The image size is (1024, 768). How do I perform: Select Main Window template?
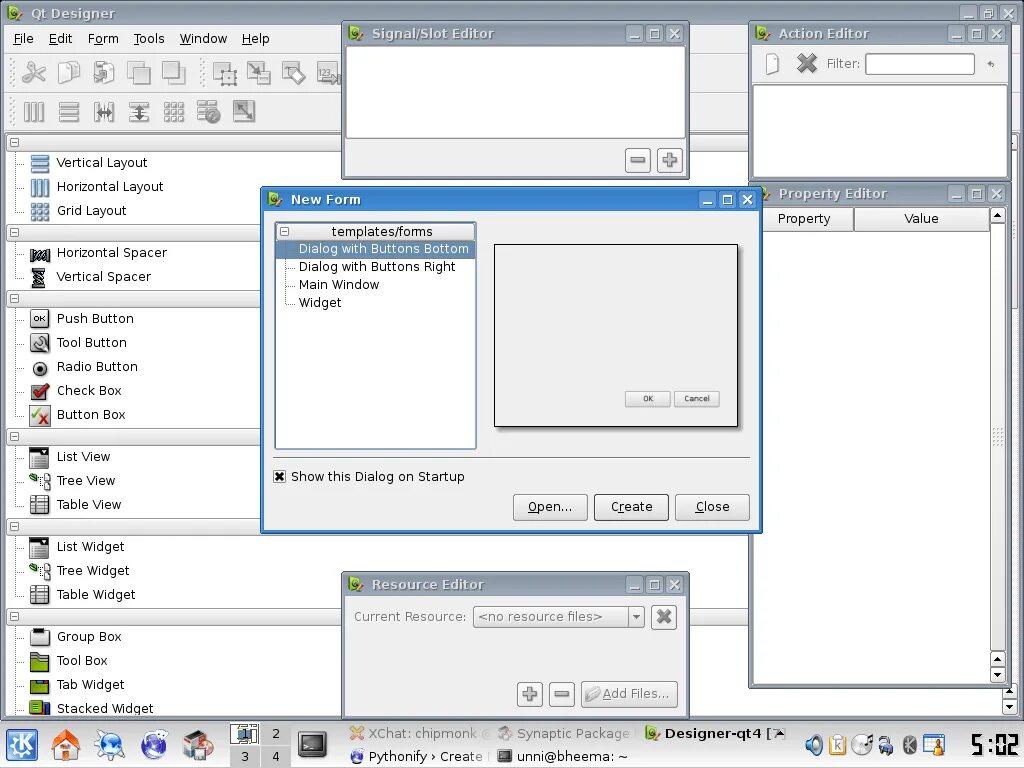(x=339, y=285)
